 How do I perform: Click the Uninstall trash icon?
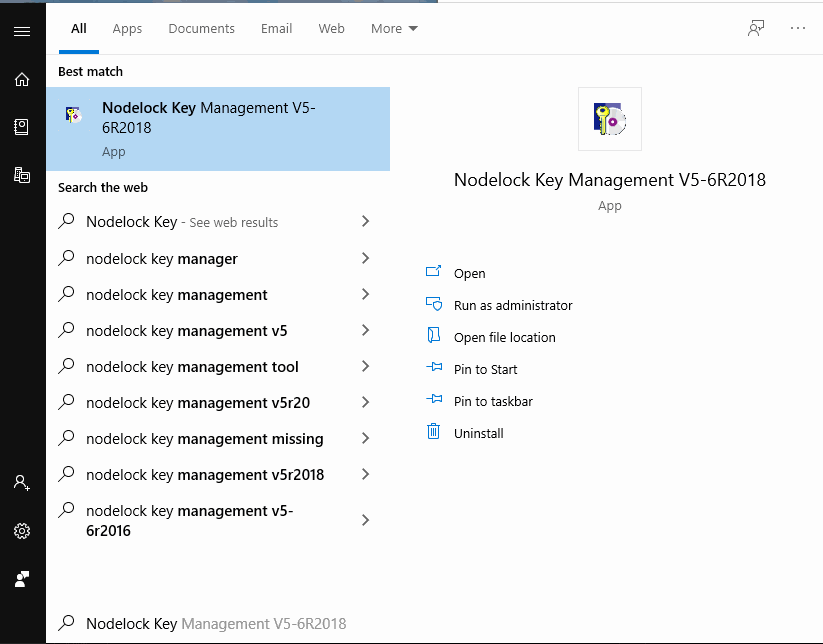click(x=434, y=432)
